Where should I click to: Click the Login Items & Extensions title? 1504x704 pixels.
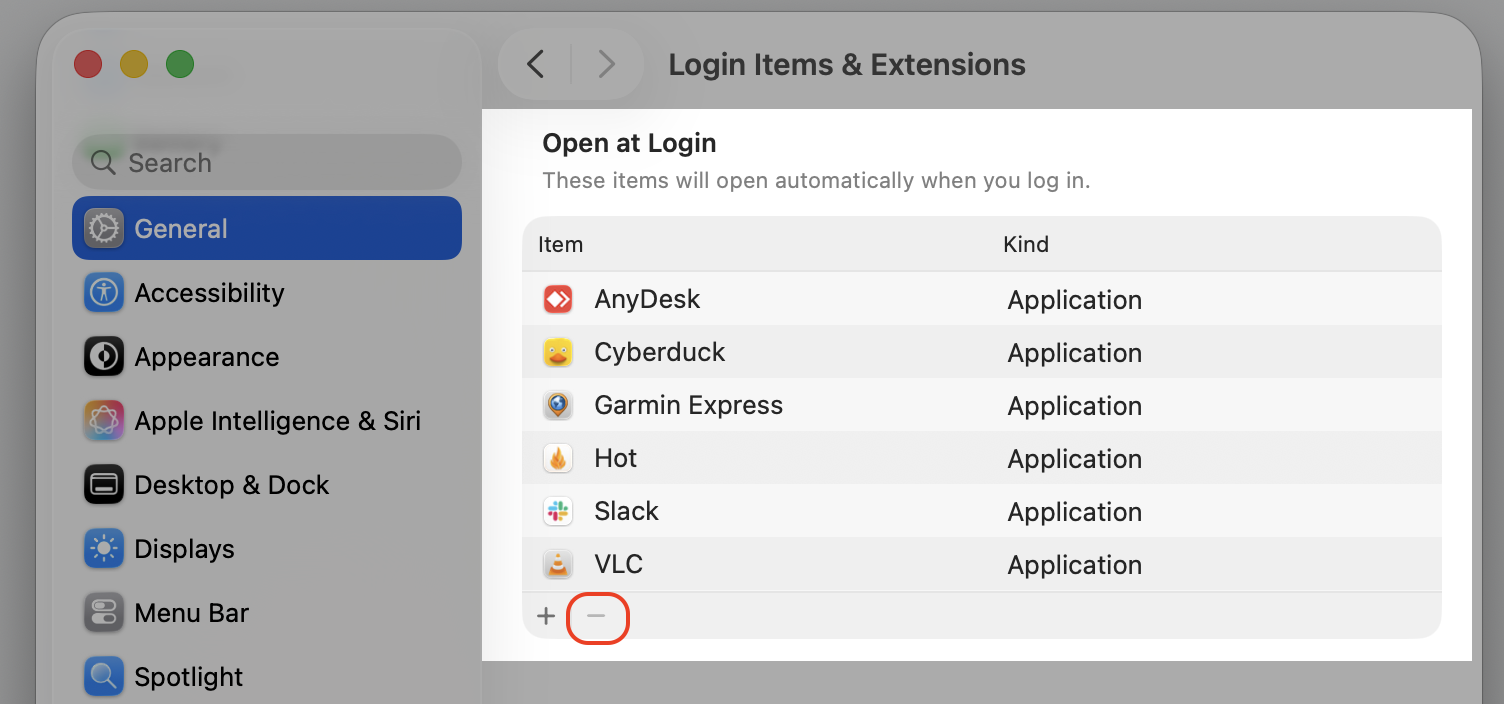847,65
